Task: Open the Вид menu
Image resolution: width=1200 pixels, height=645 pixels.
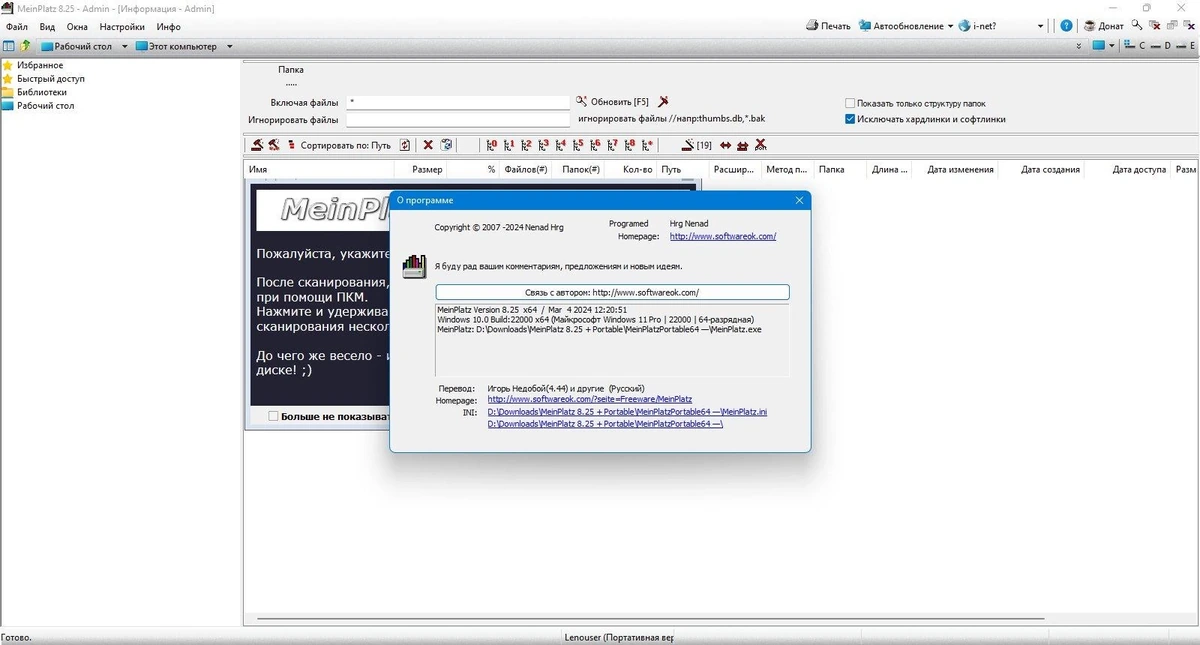Action: [x=47, y=26]
